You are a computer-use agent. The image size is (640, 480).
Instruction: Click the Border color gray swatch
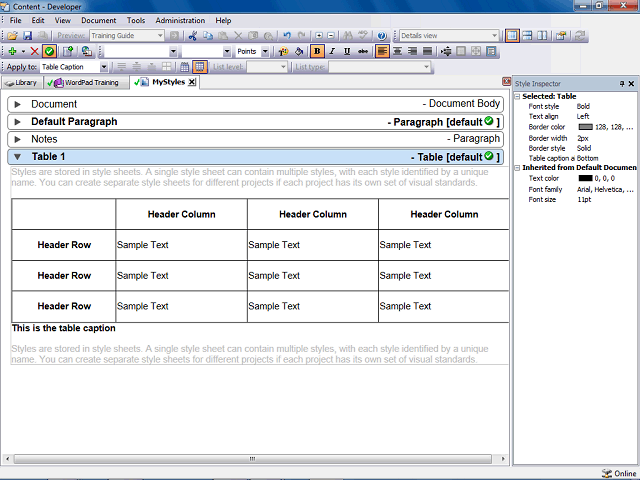[x=585, y=127]
